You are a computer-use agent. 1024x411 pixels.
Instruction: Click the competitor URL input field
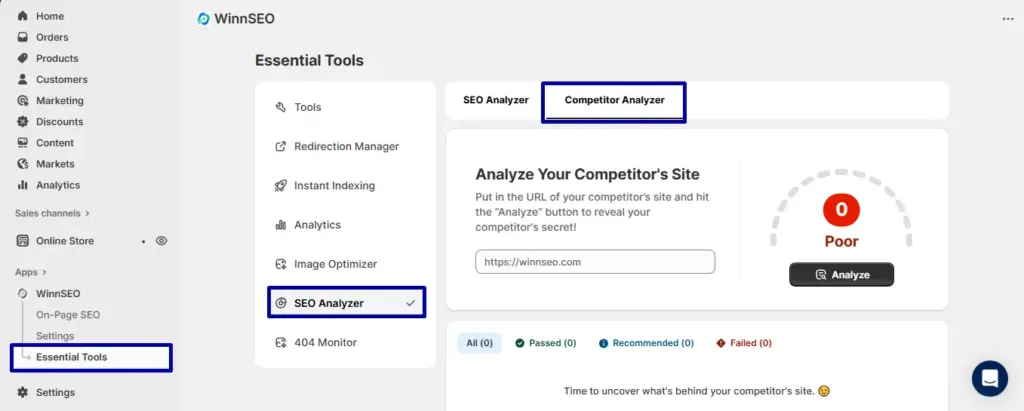point(595,262)
